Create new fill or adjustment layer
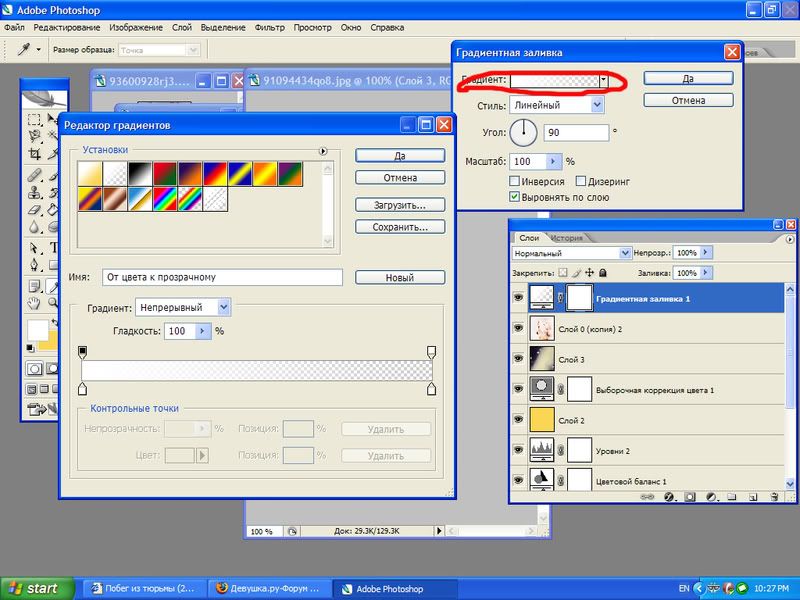This screenshot has width=800, height=600. [x=711, y=497]
